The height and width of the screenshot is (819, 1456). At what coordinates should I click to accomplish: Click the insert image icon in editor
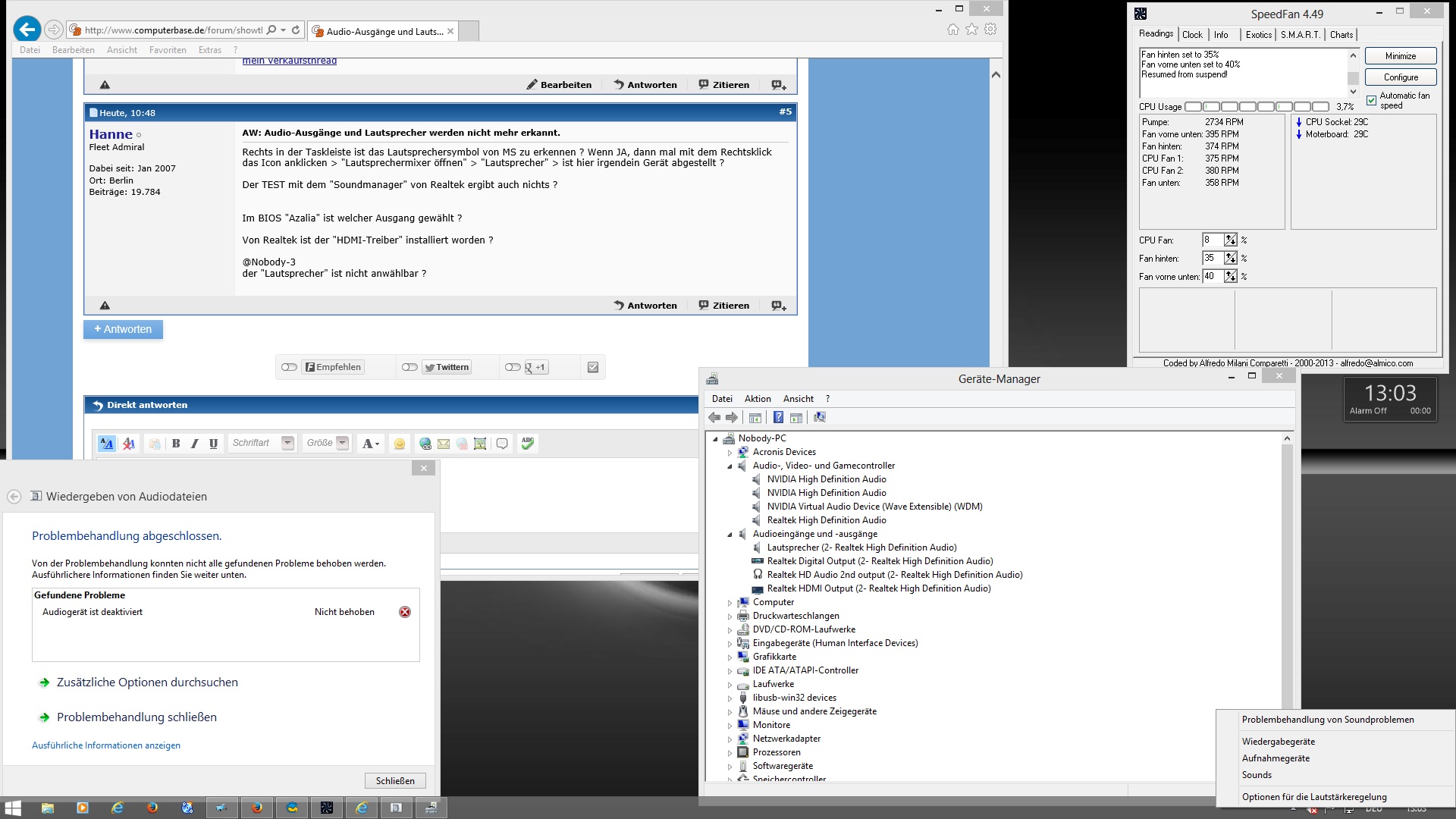click(x=480, y=444)
